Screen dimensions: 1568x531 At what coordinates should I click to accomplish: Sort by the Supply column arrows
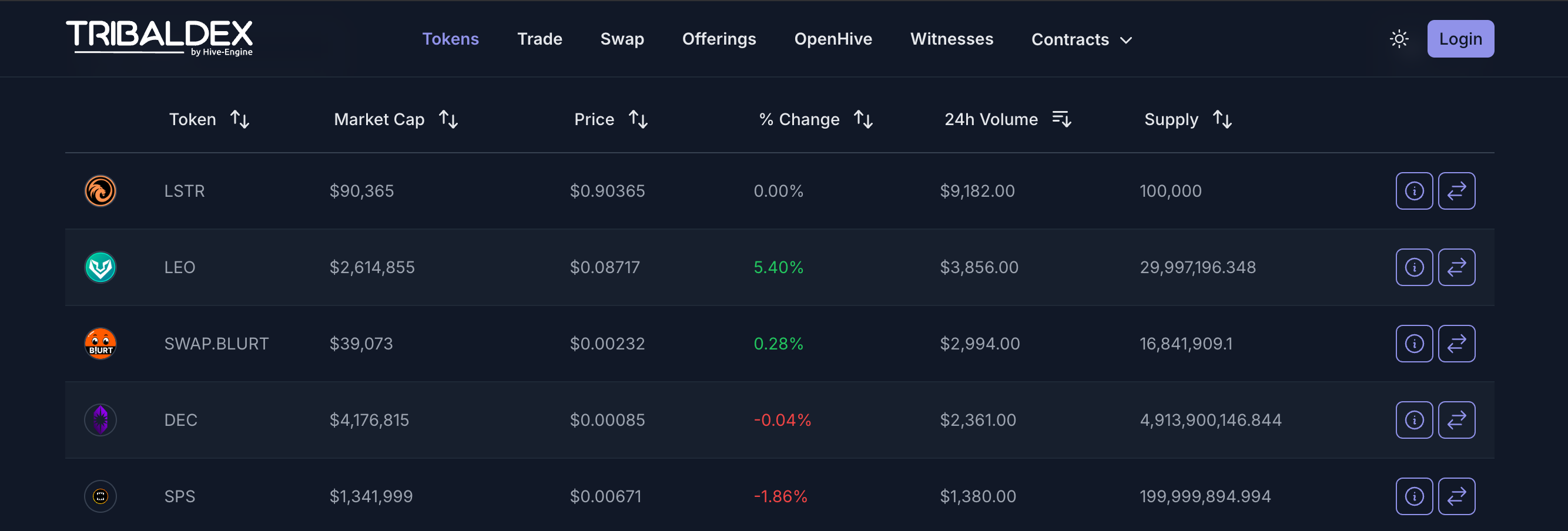click(1222, 119)
